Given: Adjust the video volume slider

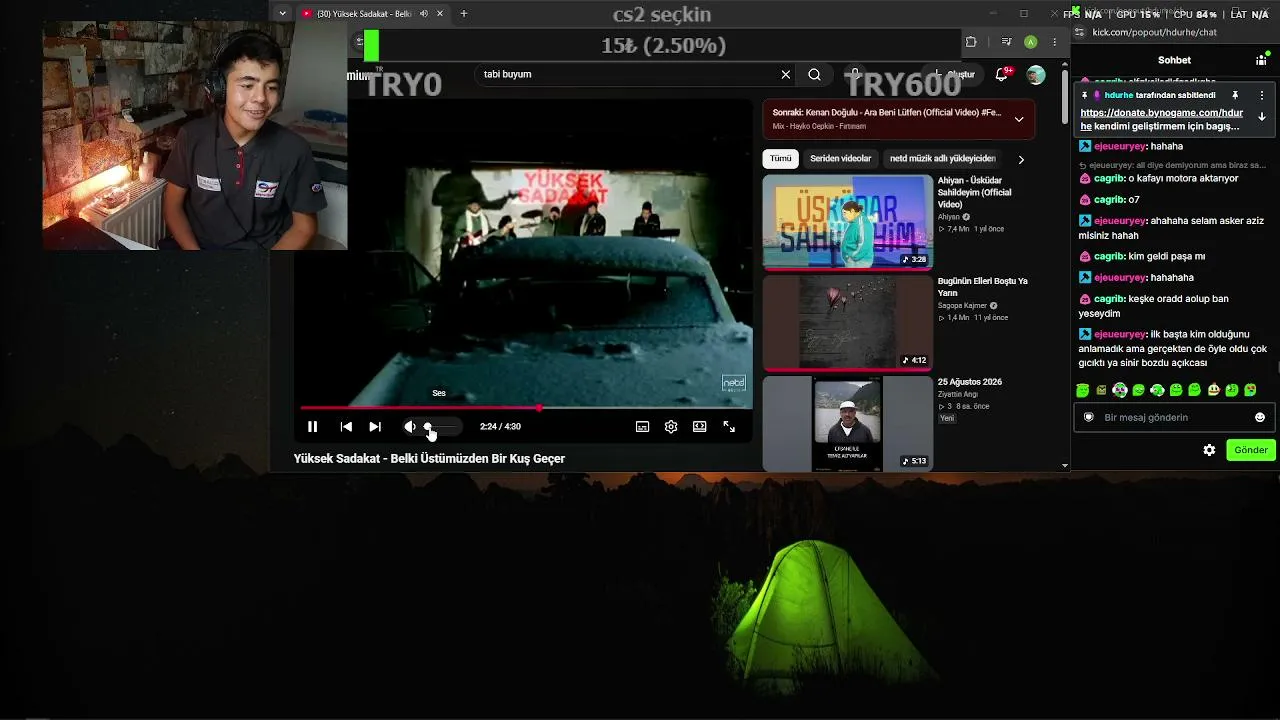Looking at the screenshot, I should 440,427.
